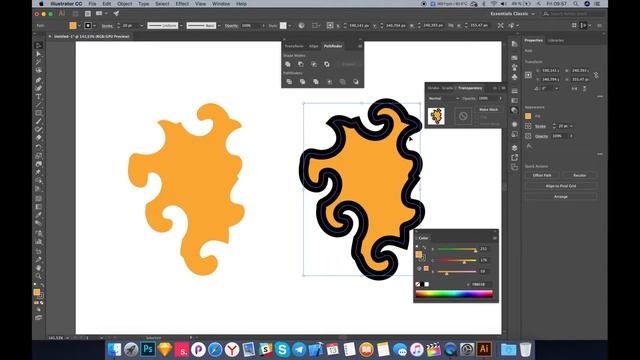This screenshot has width=640, height=360.
Task: Click the Trim pathfinder icon
Action: (x=302, y=82)
